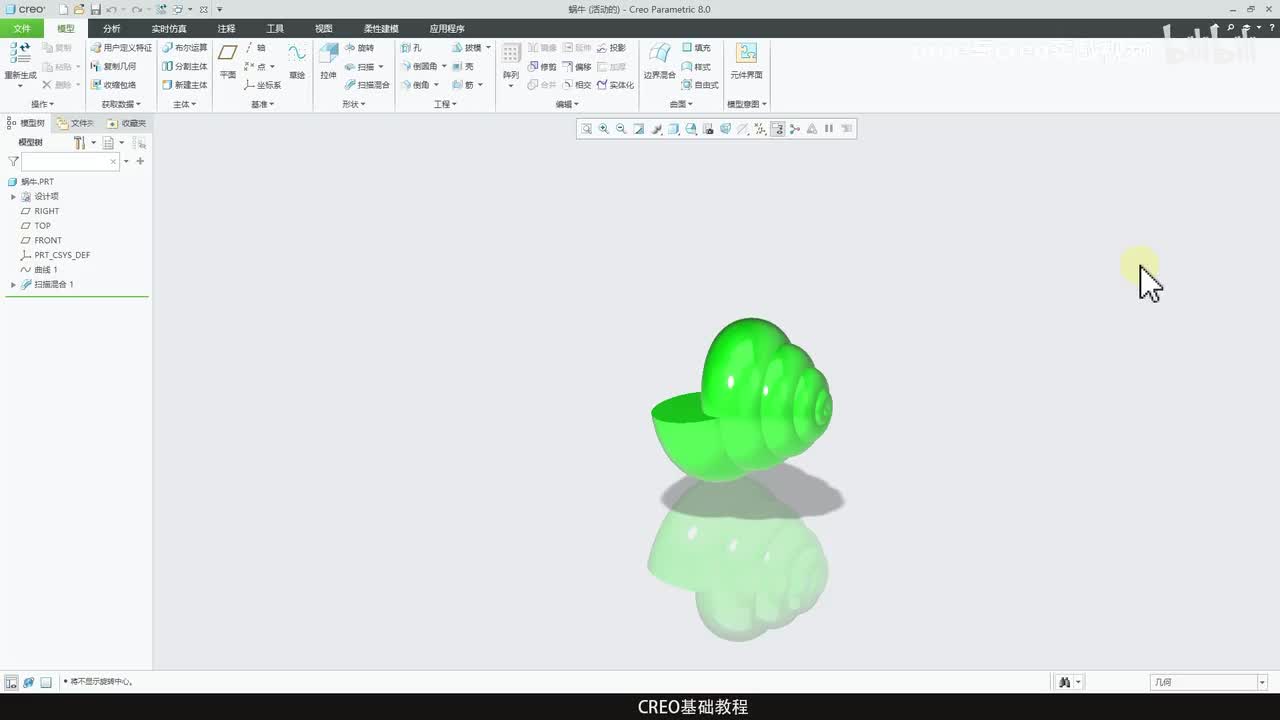Click the open folder icon in quick access toolbar
The height and width of the screenshot is (720, 1280).
tap(79, 9)
